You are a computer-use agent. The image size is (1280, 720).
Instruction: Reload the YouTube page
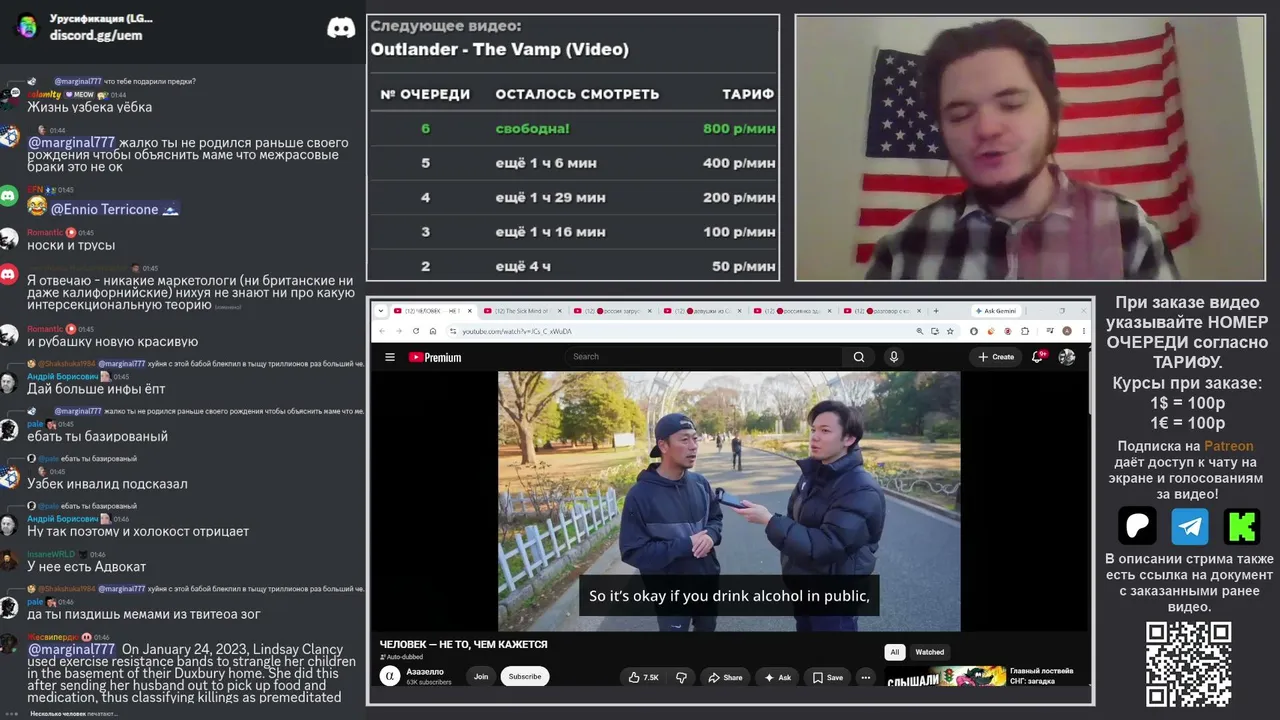click(x=416, y=331)
